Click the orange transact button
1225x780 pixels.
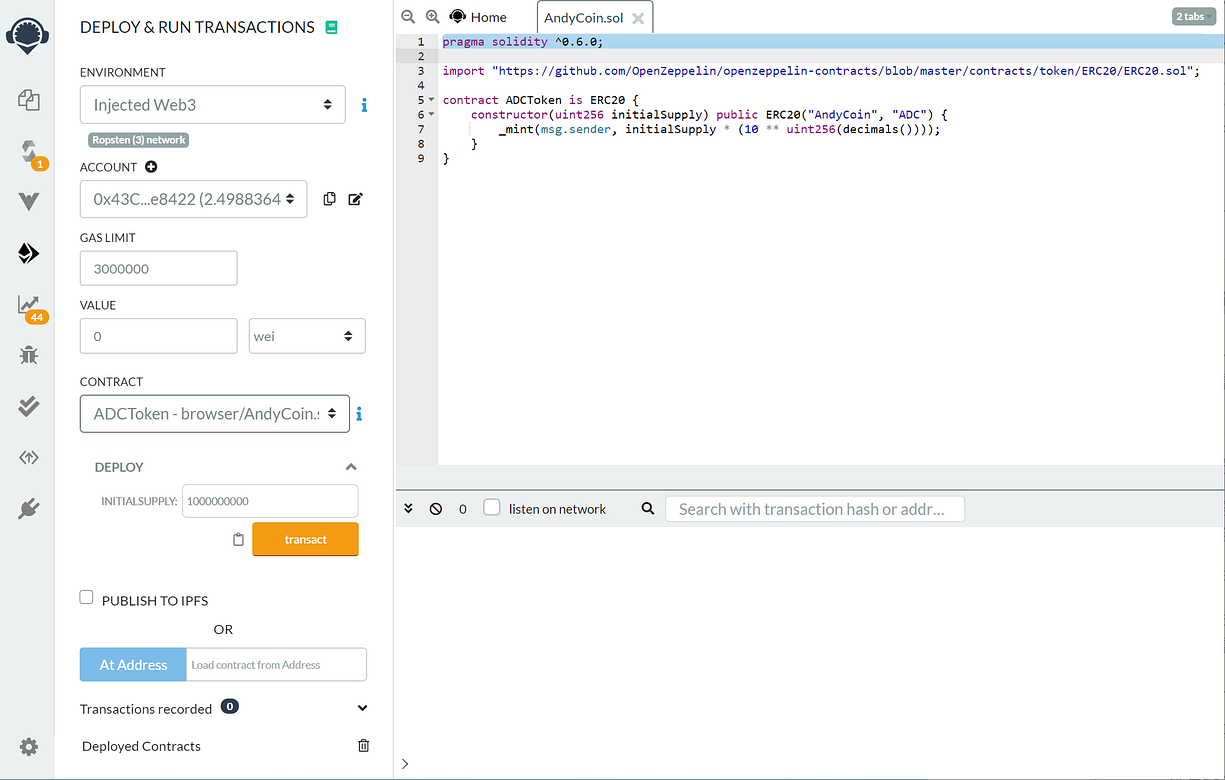click(305, 539)
